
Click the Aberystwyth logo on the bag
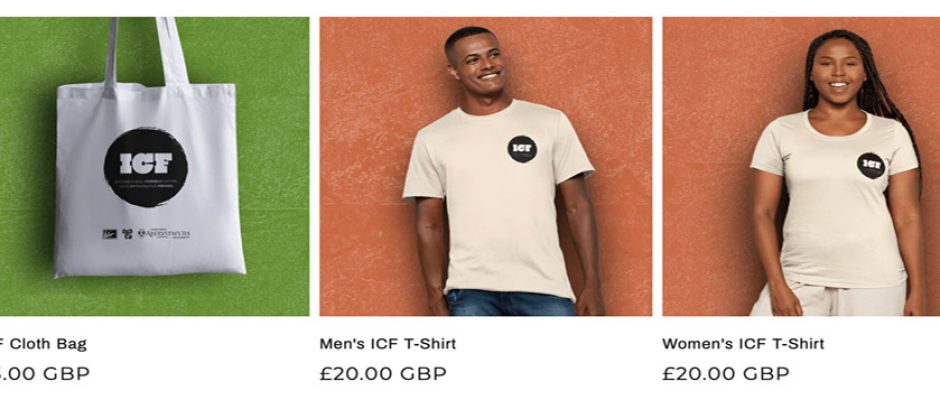tap(164, 233)
